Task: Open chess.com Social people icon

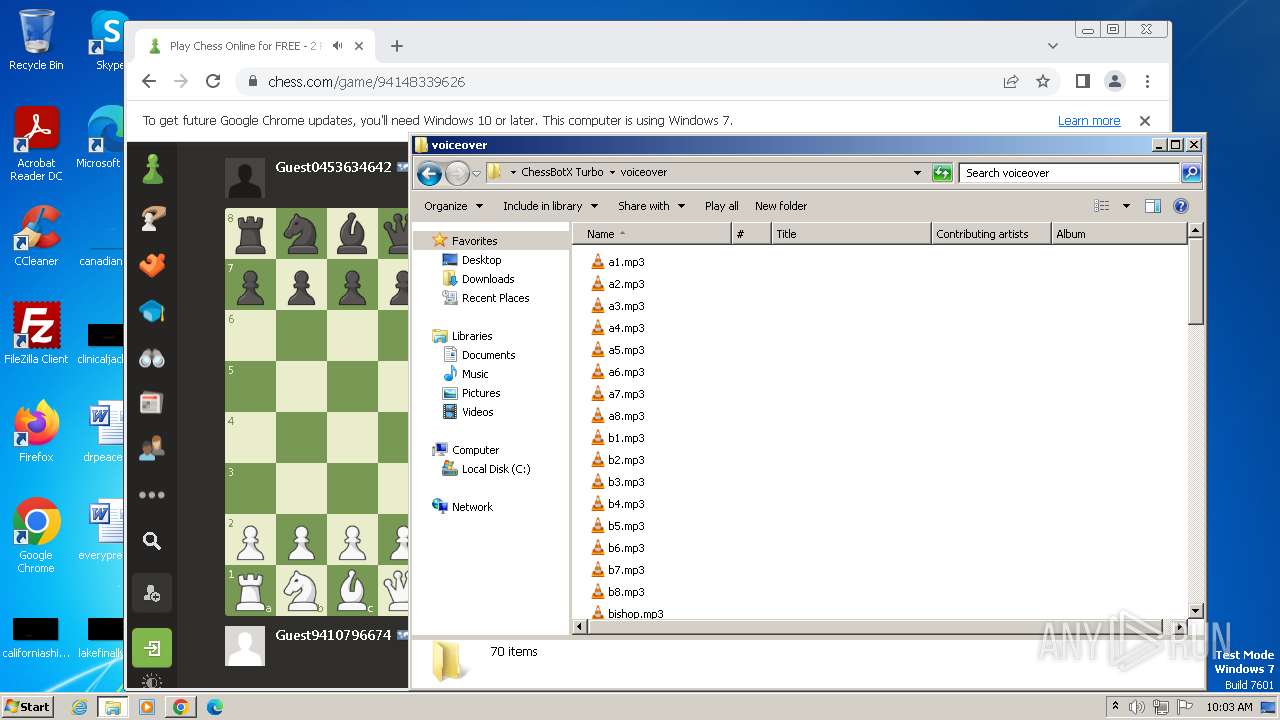Action: coord(152,449)
